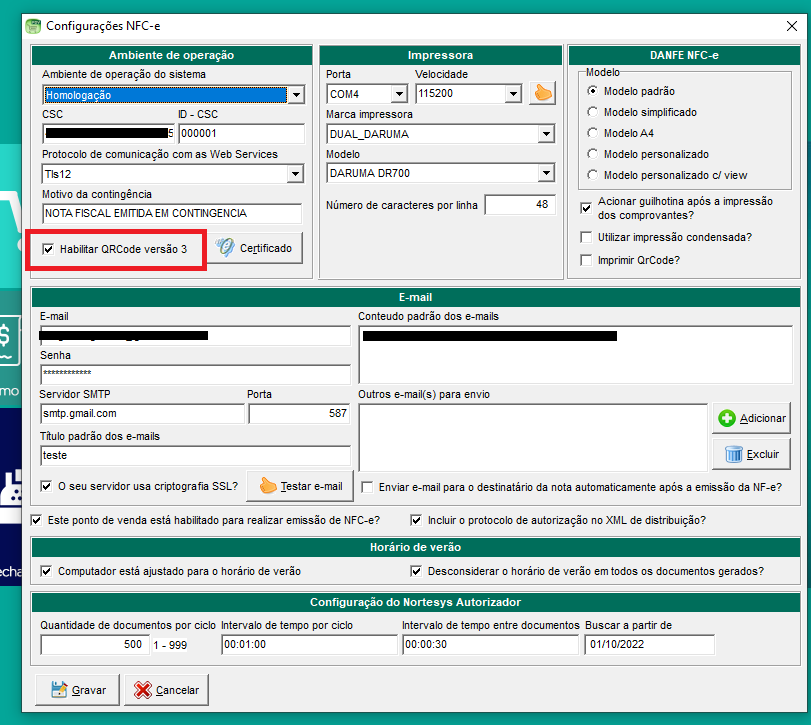
Task: Toggle the SSL criptografia checkbox
Action: tap(46, 486)
